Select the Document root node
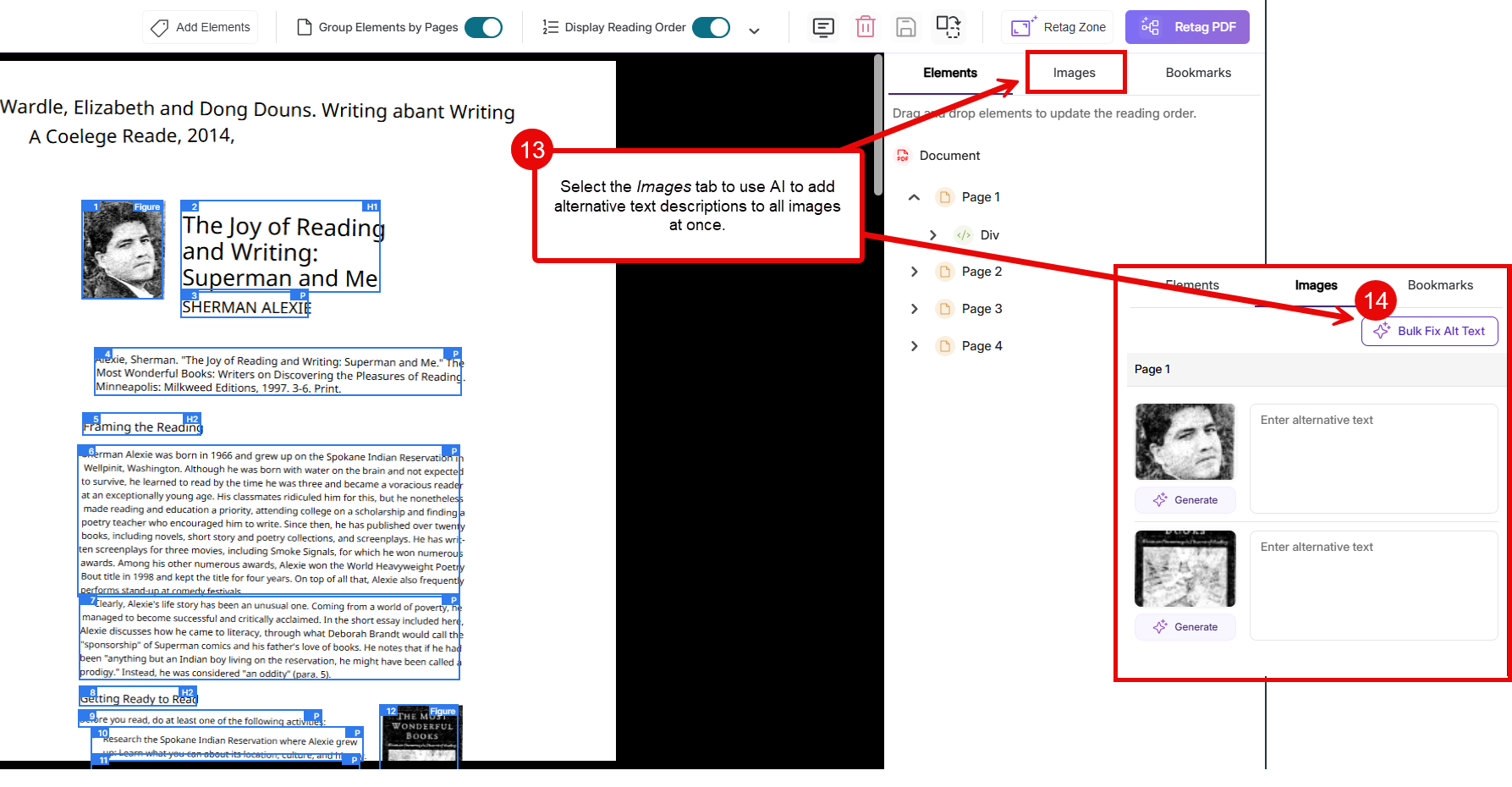 point(949,156)
